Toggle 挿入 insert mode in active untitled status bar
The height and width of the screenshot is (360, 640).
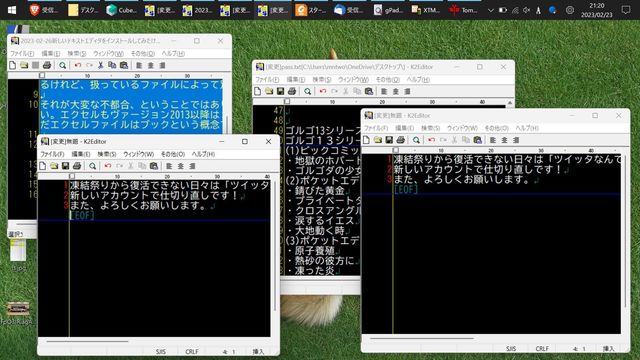(258, 351)
